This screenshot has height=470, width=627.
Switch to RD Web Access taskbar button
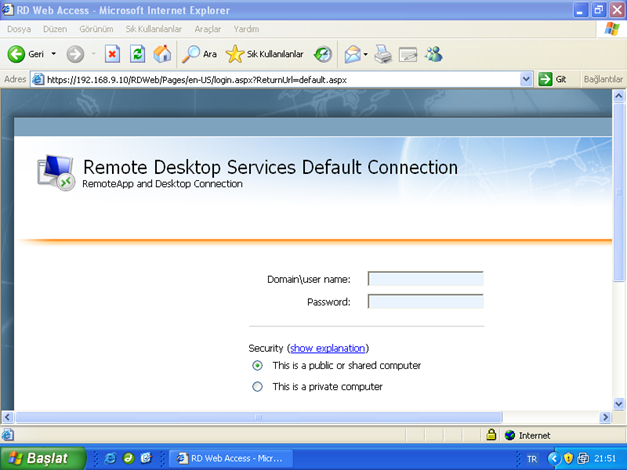point(231,458)
